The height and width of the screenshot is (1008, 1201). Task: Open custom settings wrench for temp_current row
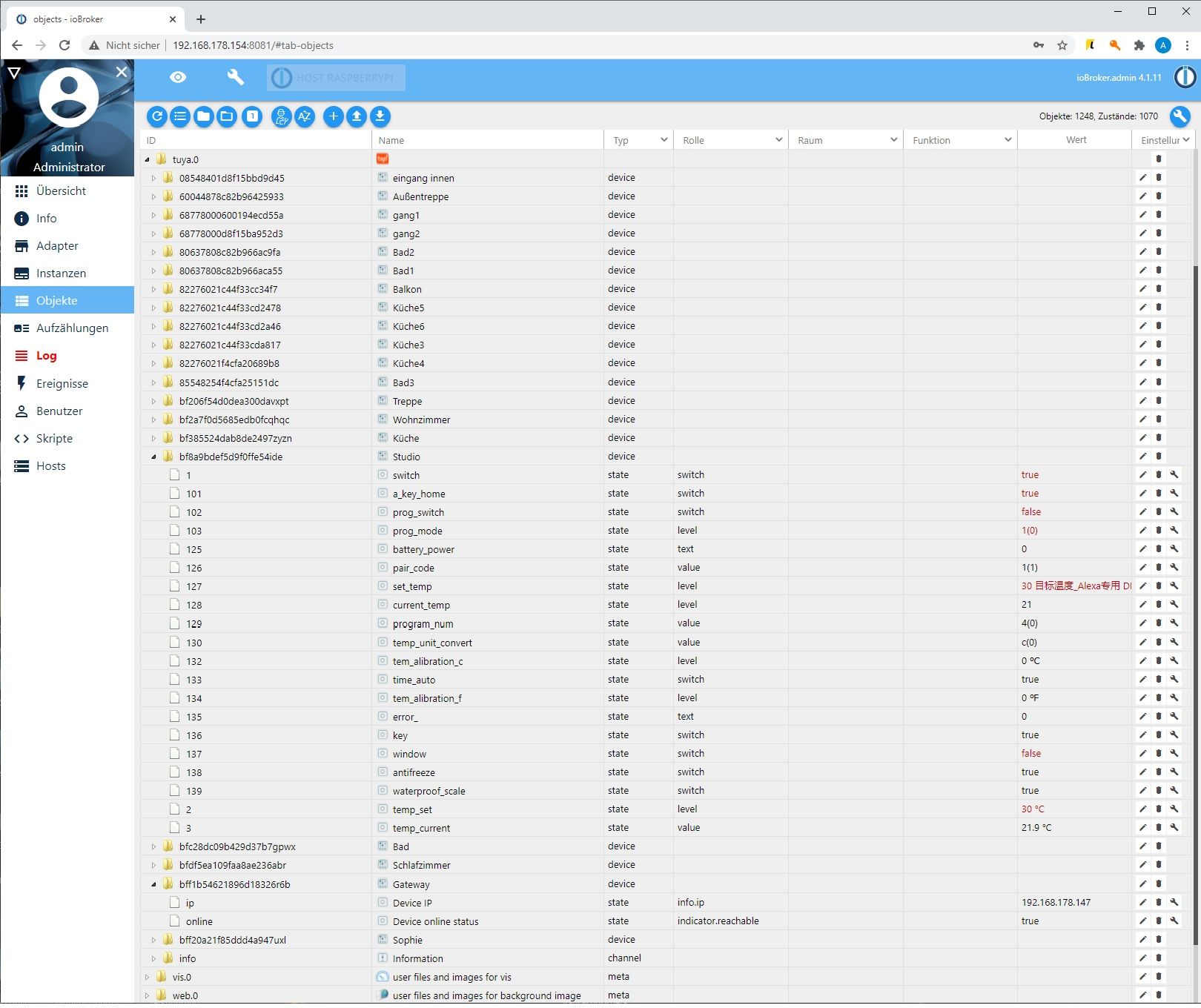(x=1174, y=828)
